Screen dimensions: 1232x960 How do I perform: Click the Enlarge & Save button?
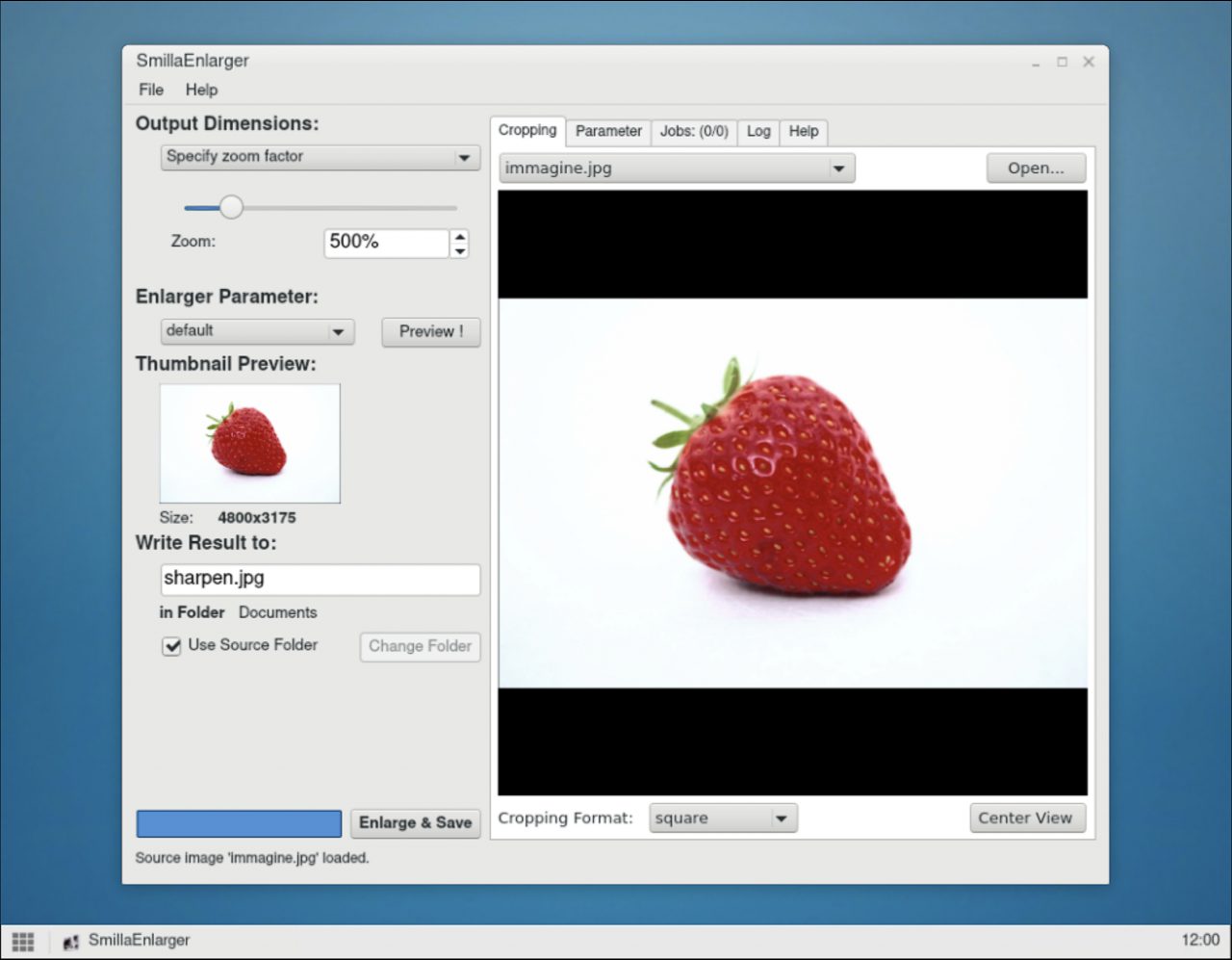click(415, 823)
